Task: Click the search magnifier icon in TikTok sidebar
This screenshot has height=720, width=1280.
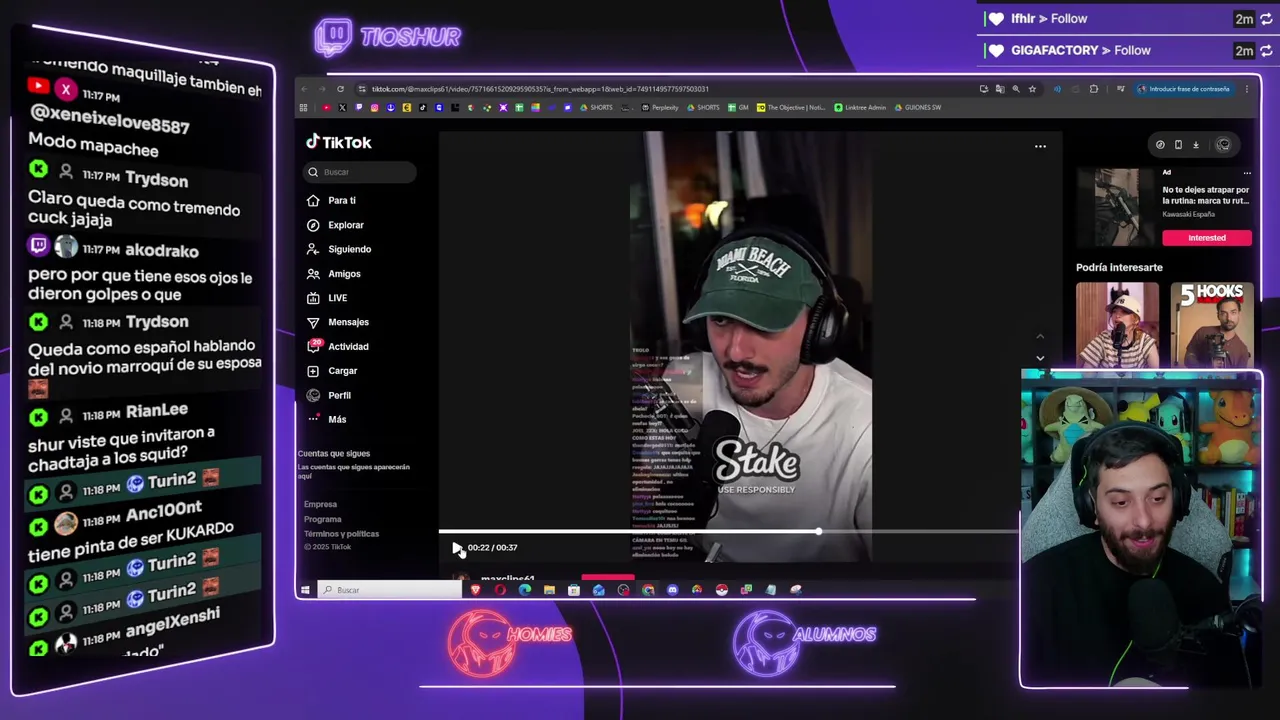Action: pyautogui.click(x=313, y=172)
